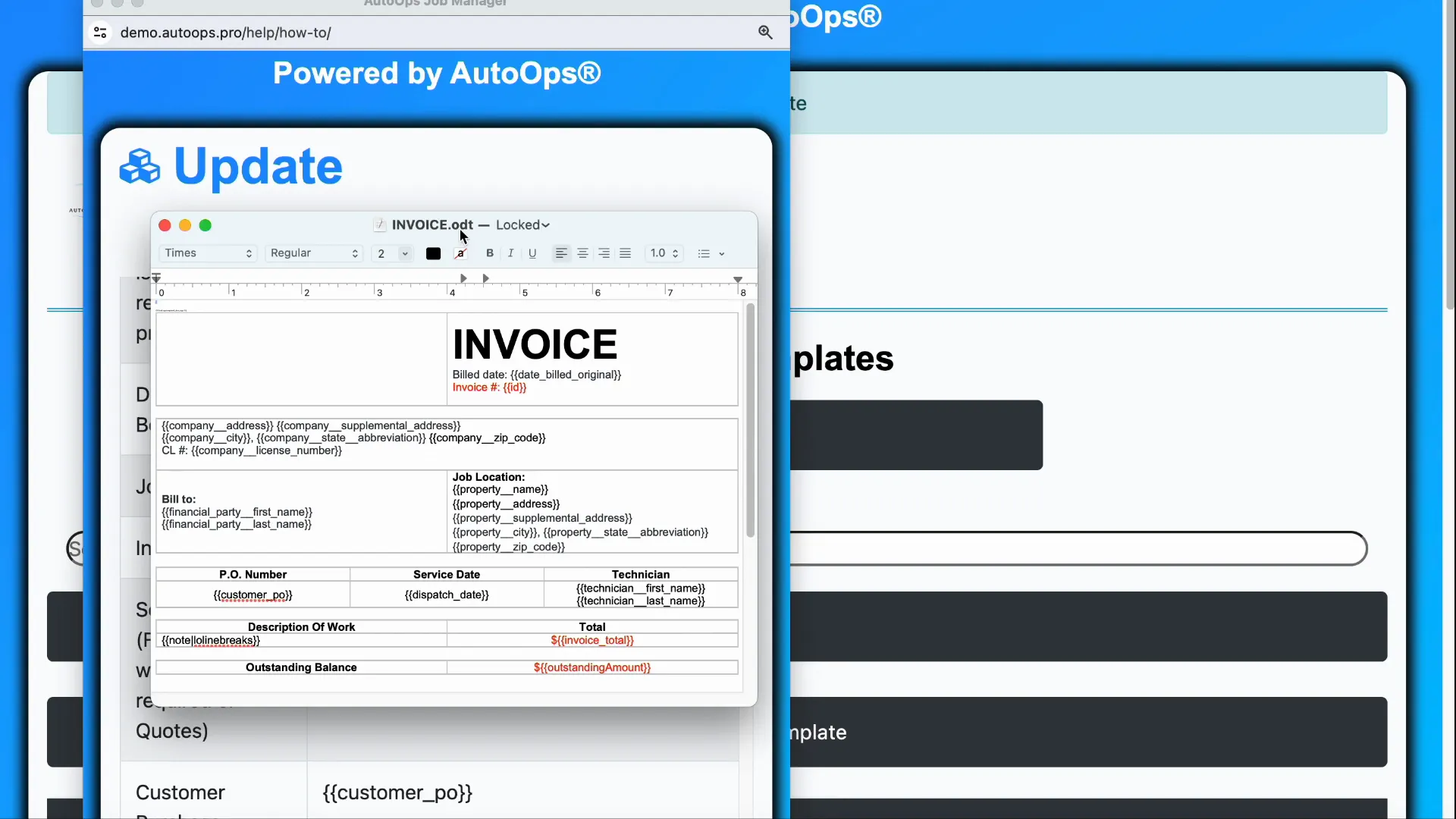The image size is (1456, 819).
Task: Center align the text
Action: click(x=582, y=253)
